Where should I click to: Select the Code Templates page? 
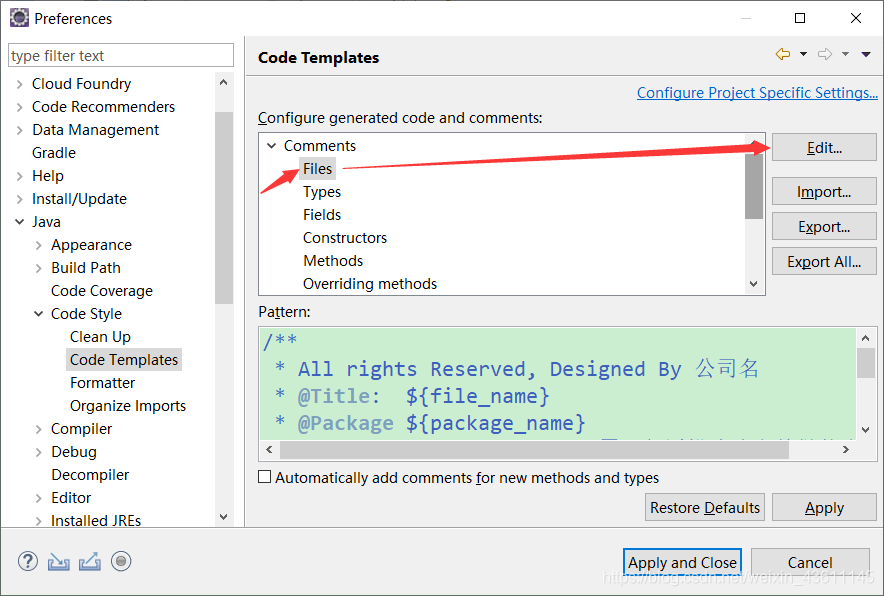tap(124, 360)
